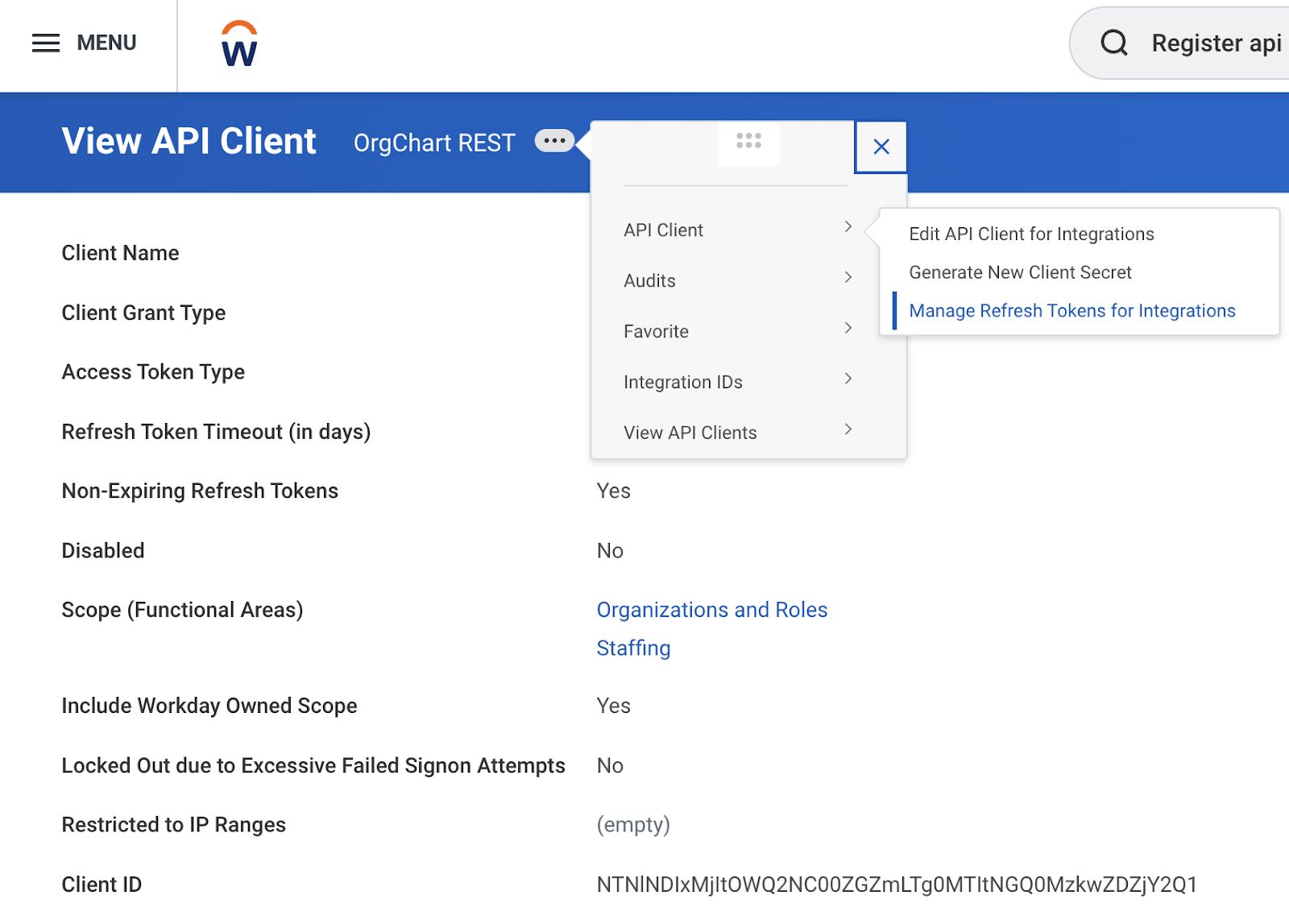Click the Workday logo

click(x=239, y=44)
